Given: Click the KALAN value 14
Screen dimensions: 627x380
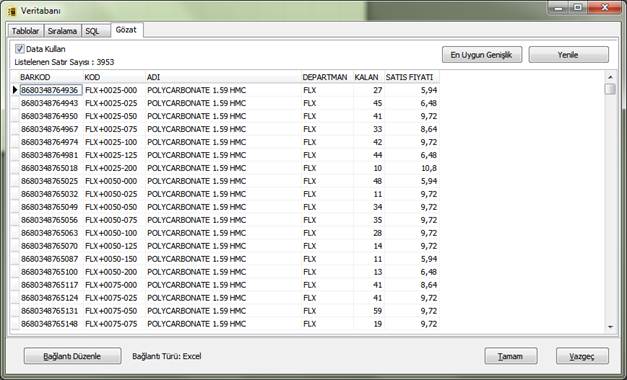Looking at the screenshot, I should click(369, 246).
